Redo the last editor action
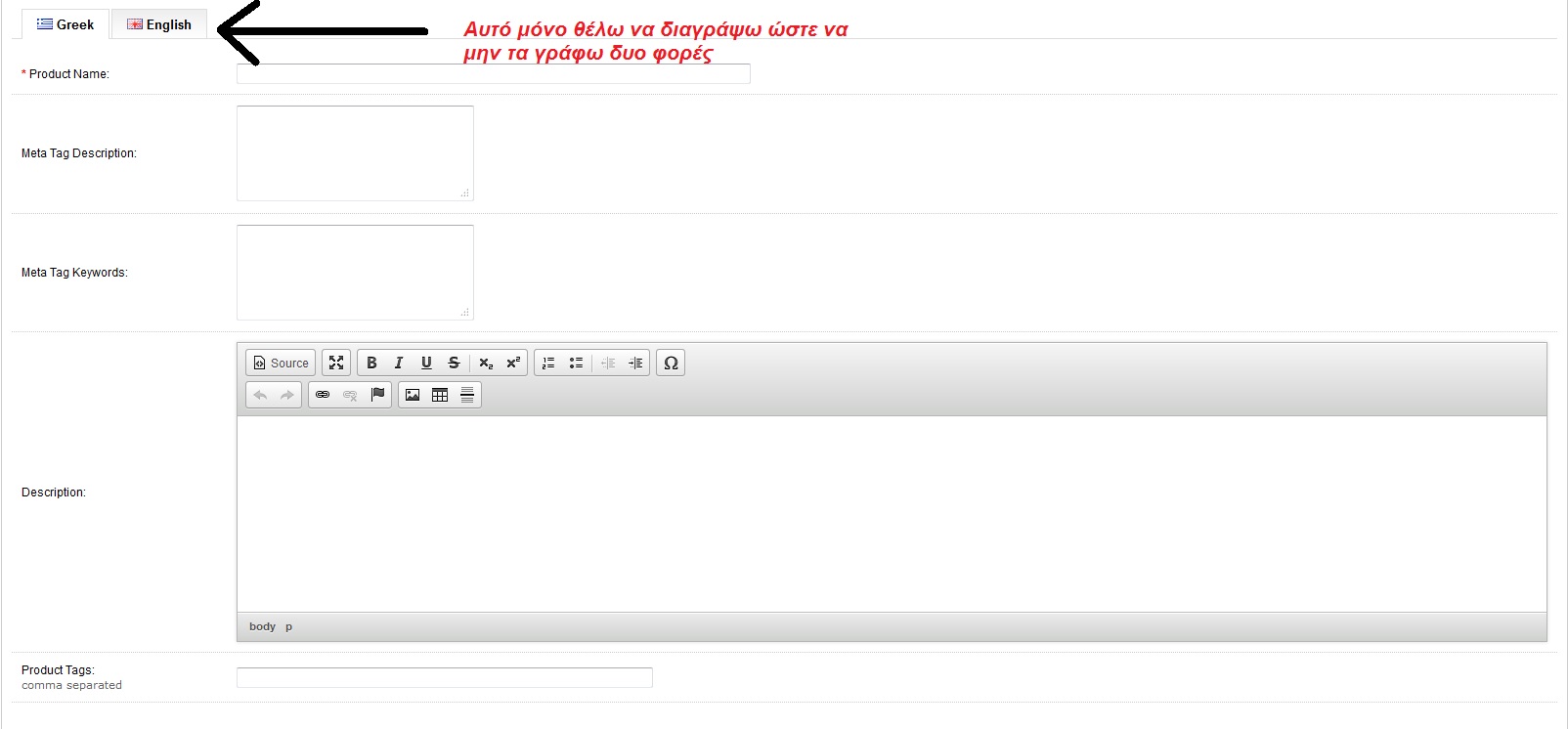This screenshot has height=729, width=1568. click(287, 395)
